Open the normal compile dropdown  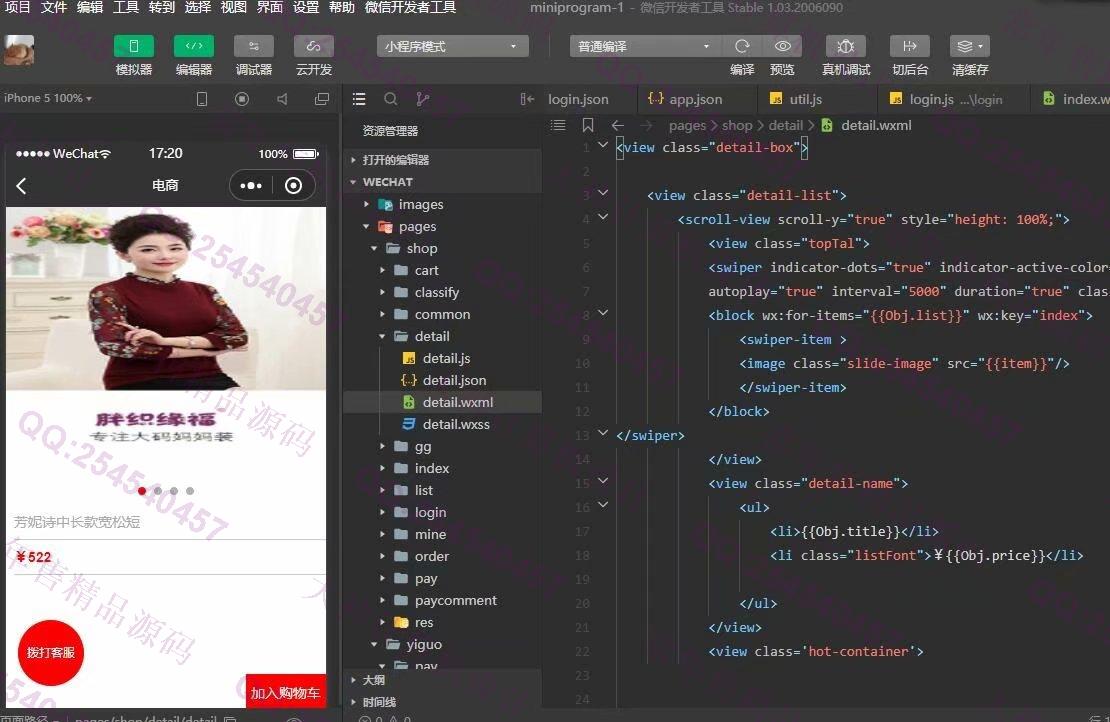(644, 47)
